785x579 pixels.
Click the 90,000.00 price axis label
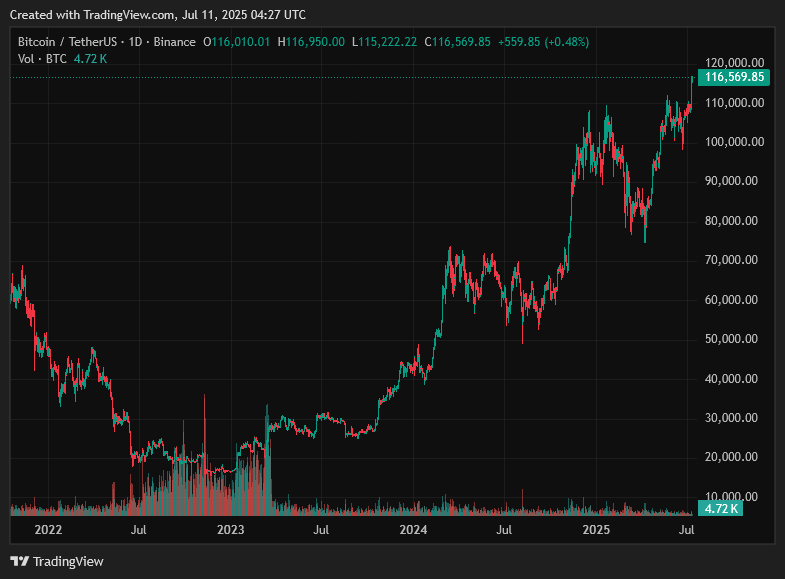click(x=731, y=181)
